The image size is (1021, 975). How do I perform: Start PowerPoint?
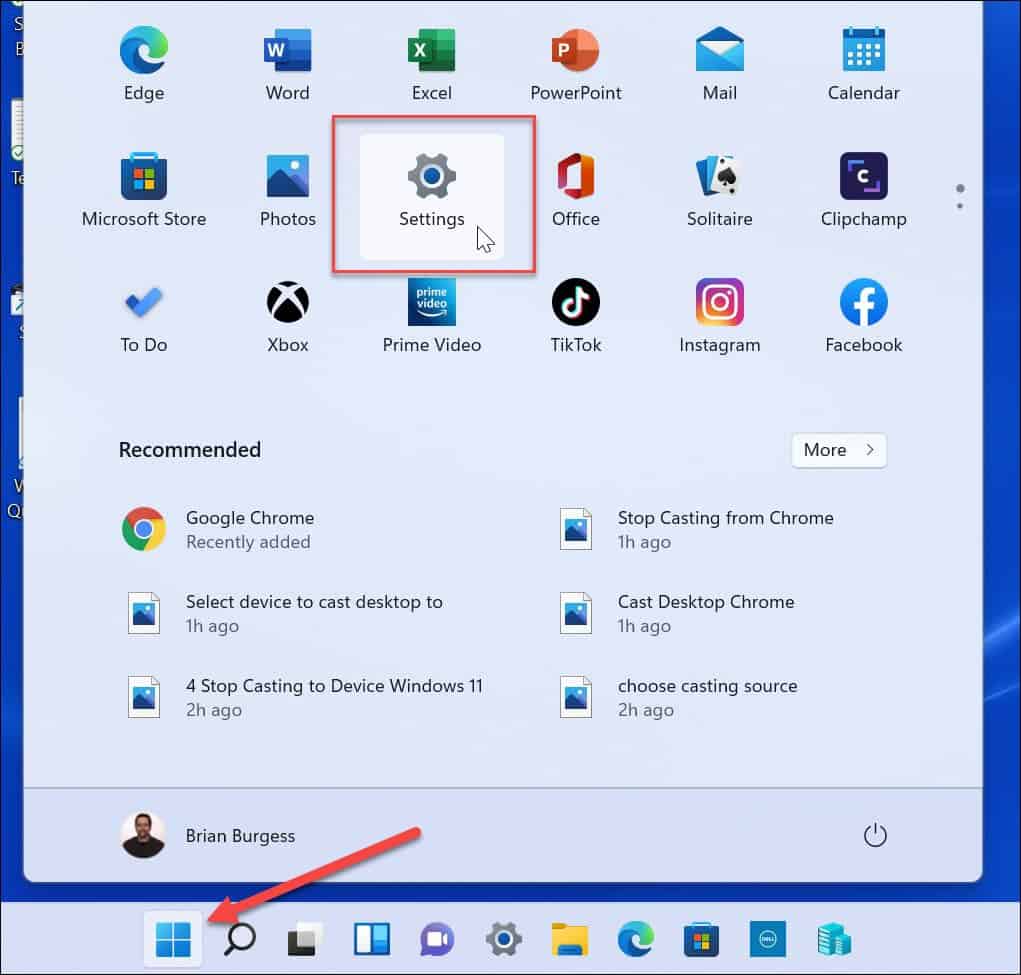(575, 62)
